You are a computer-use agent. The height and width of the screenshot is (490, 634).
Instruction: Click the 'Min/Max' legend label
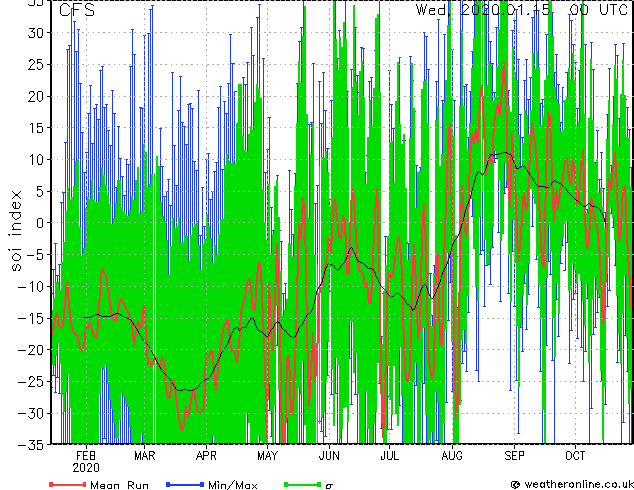click(233, 485)
